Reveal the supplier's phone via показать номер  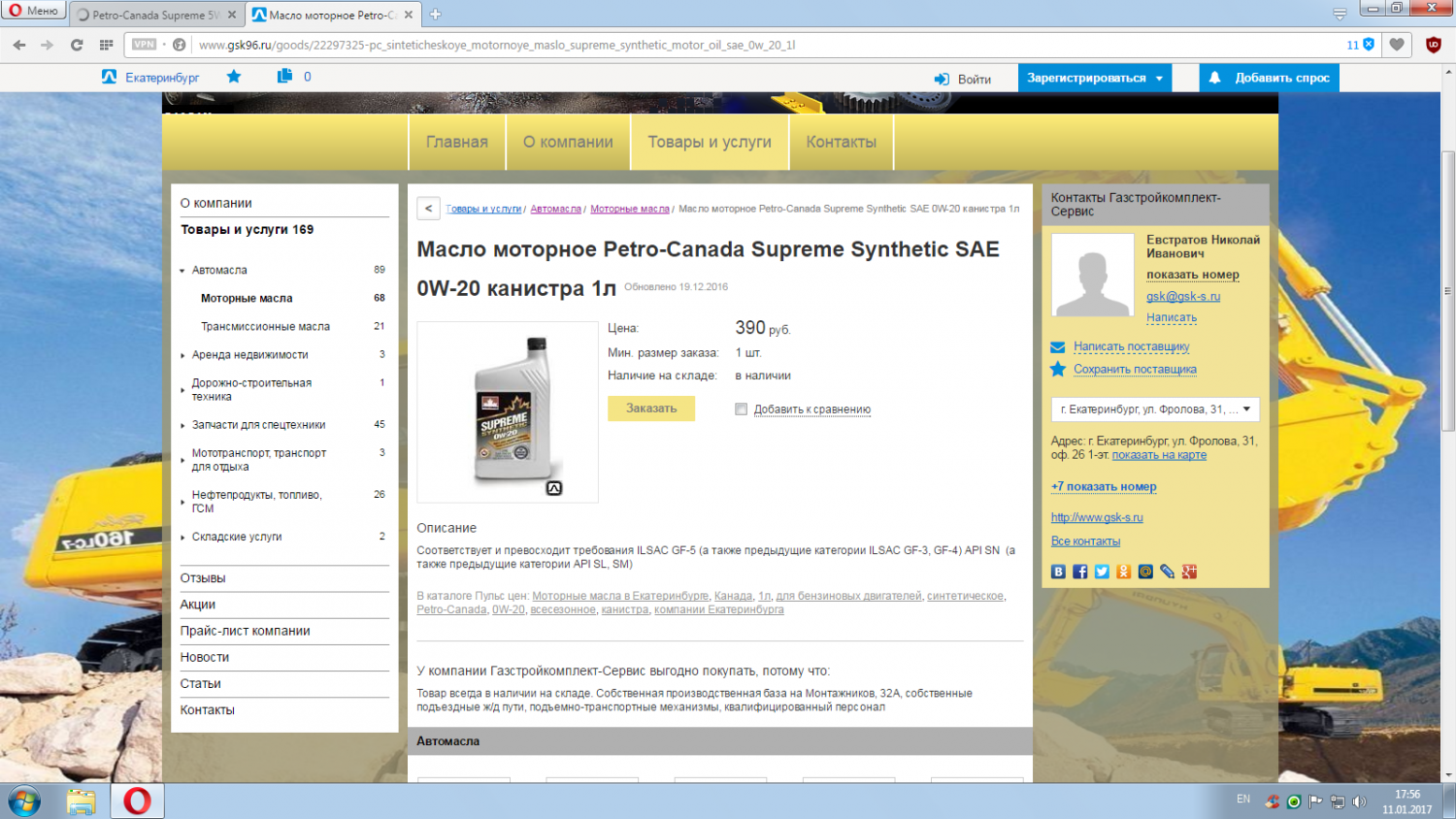(x=1193, y=275)
